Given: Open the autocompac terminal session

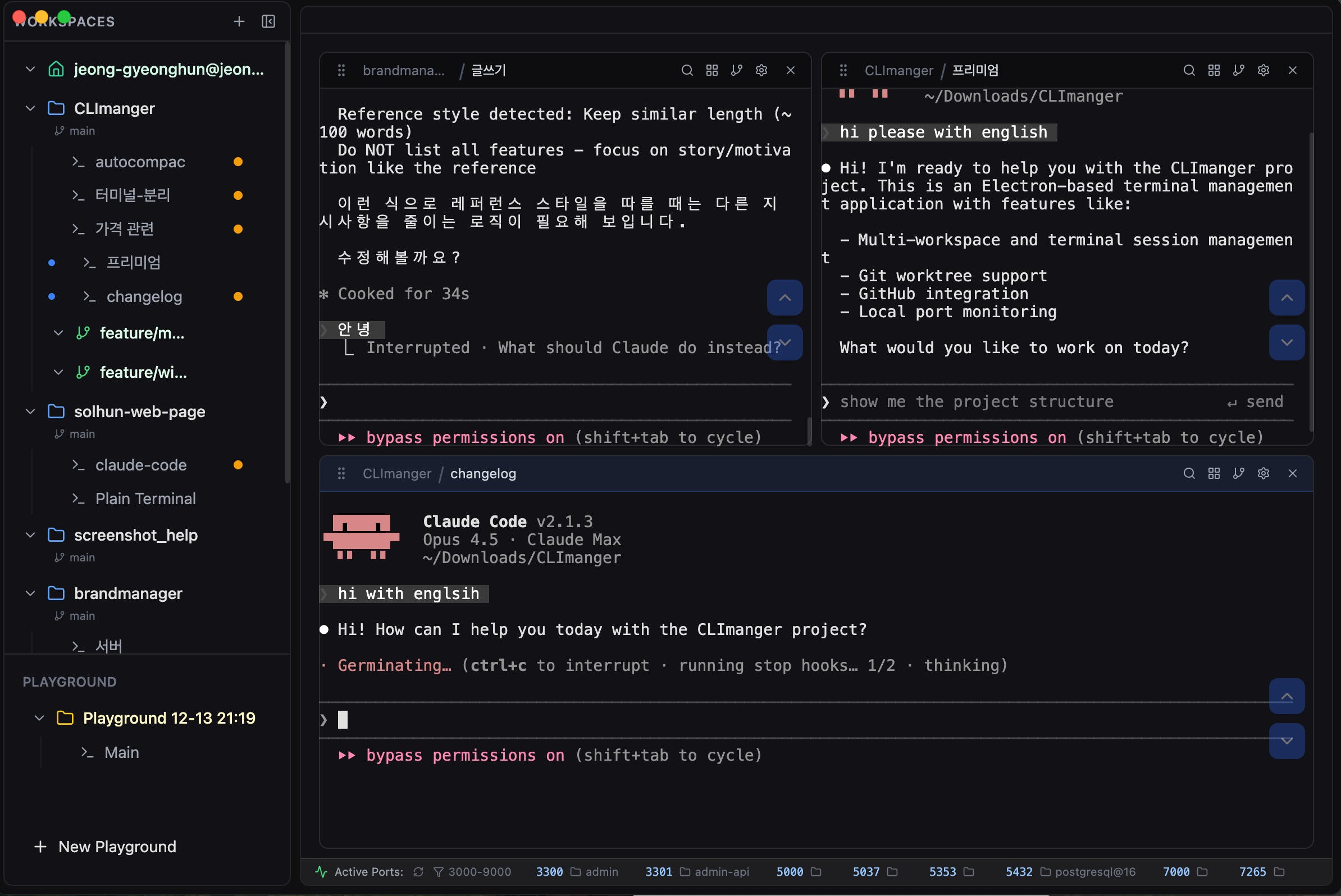Looking at the screenshot, I should point(140,162).
